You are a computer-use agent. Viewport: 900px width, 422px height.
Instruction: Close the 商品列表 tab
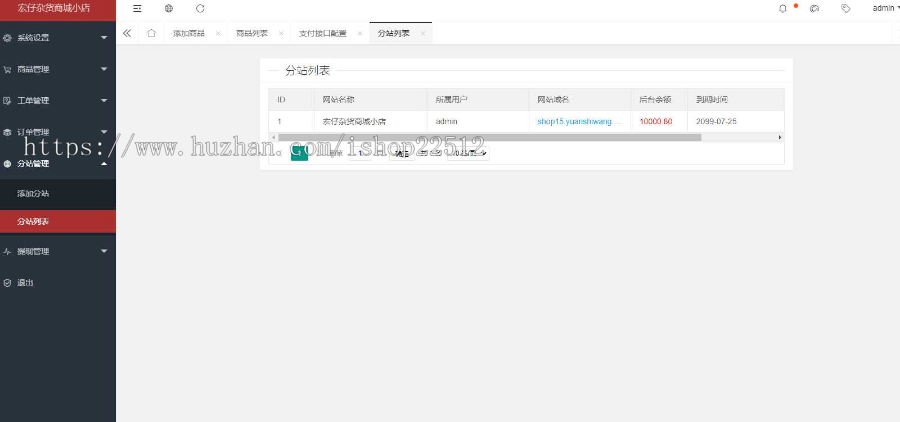click(x=281, y=33)
